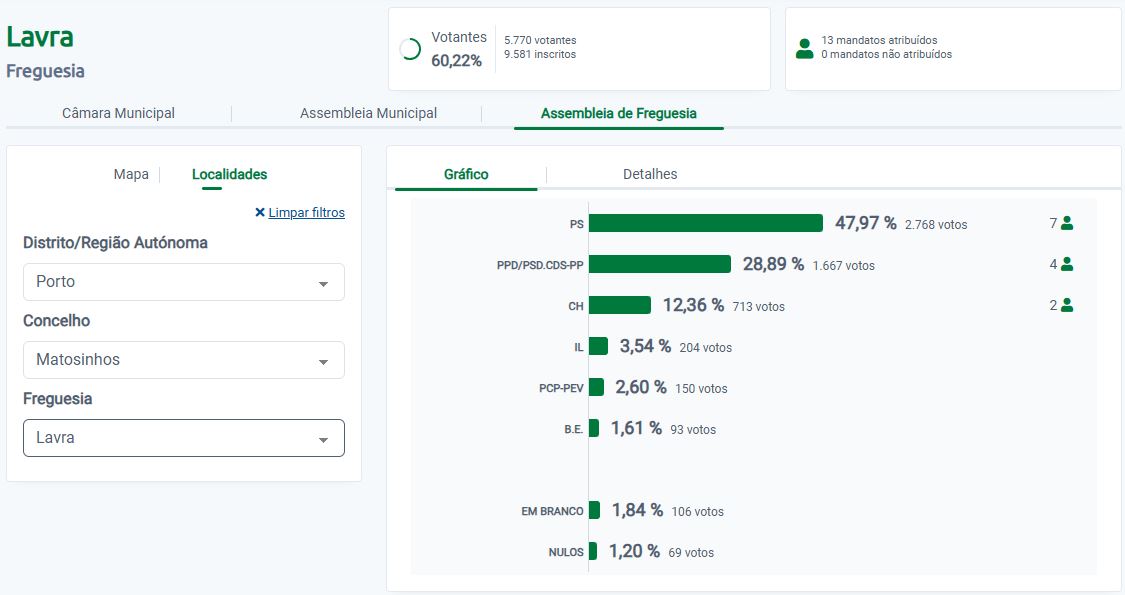Click the PPD/PSD.CDS-PP seats person icon
This screenshot has width=1125, height=595.
pos(1067,265)
